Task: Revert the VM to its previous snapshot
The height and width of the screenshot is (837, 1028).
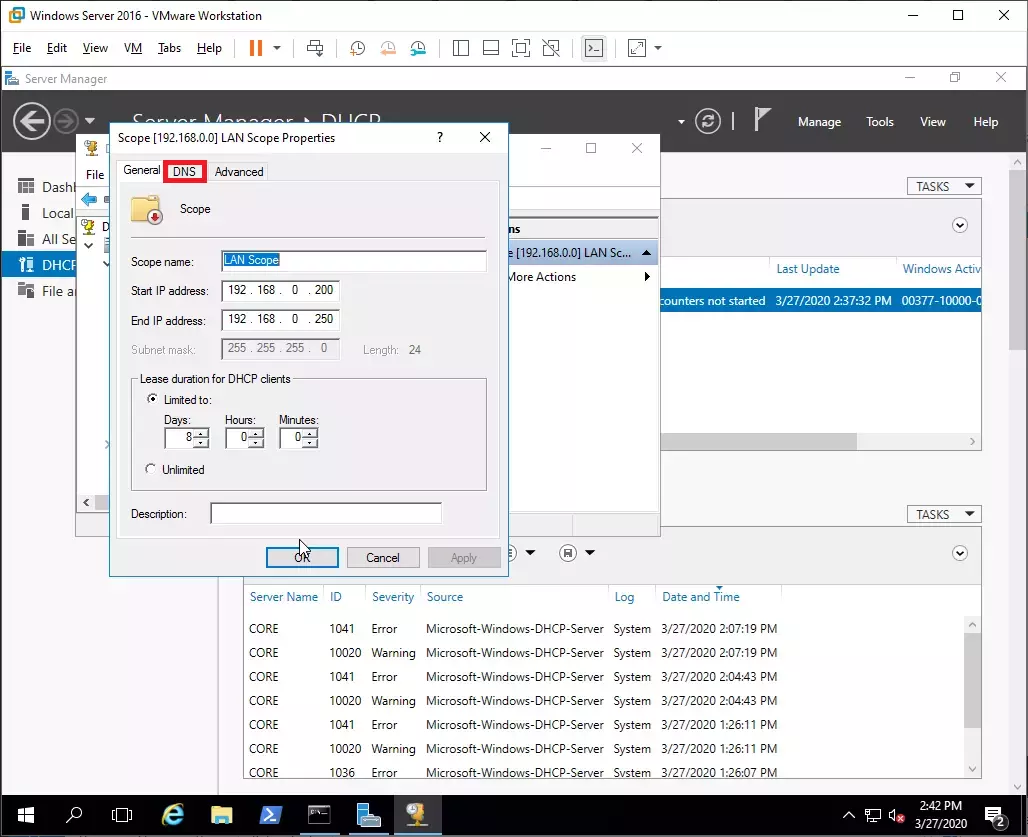Action: tap(388, 48)
